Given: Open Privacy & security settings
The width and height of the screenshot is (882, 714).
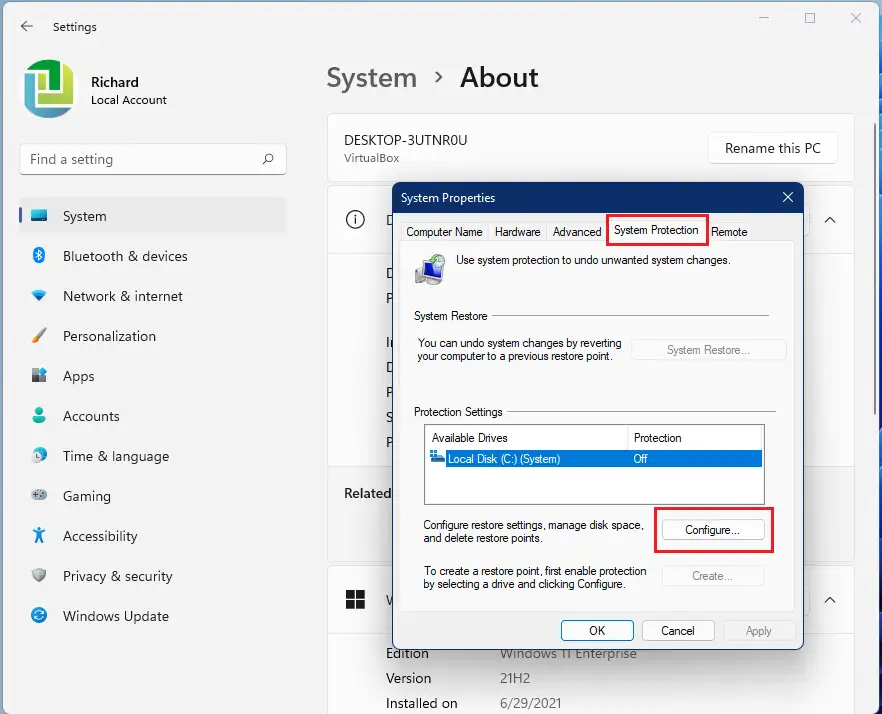Looking at the screenshot, I should pyautogui.click(x=152, y=576).
